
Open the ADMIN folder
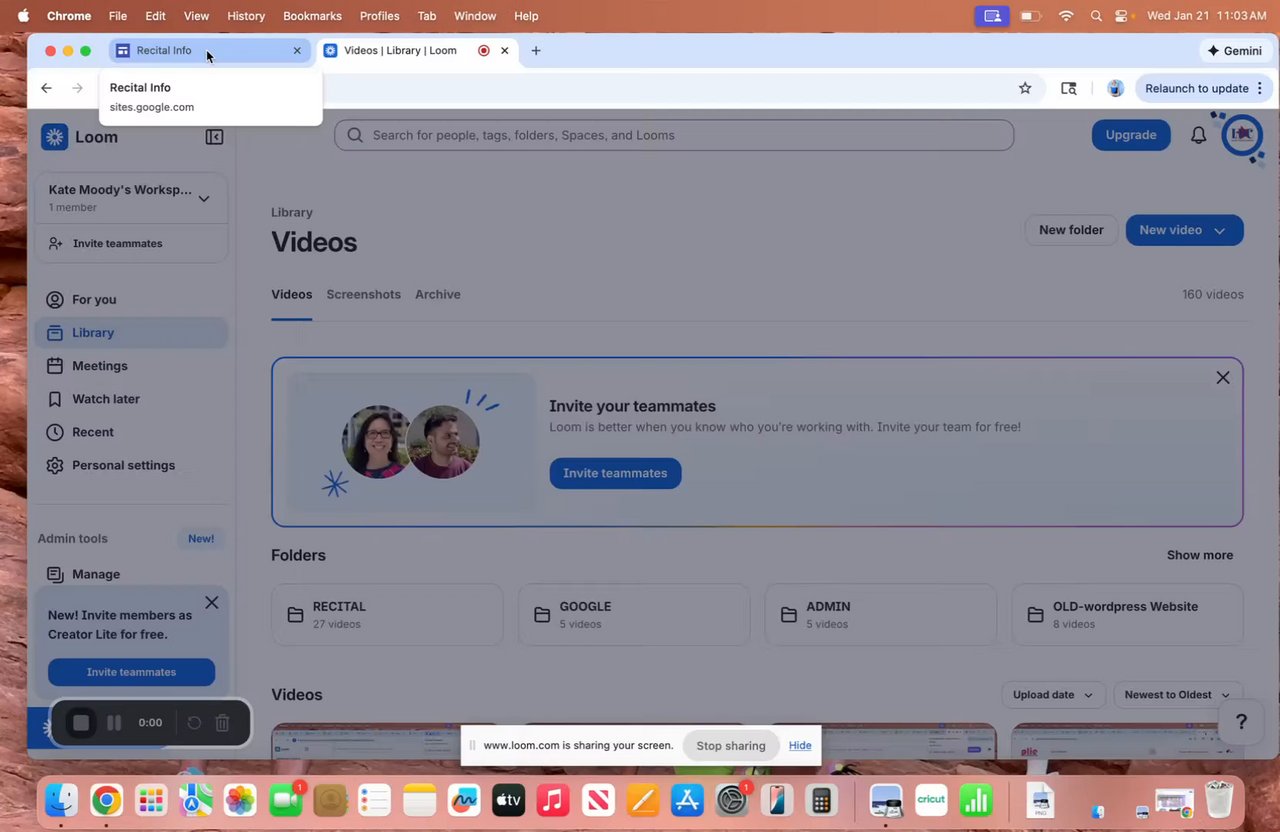point(881,615)
